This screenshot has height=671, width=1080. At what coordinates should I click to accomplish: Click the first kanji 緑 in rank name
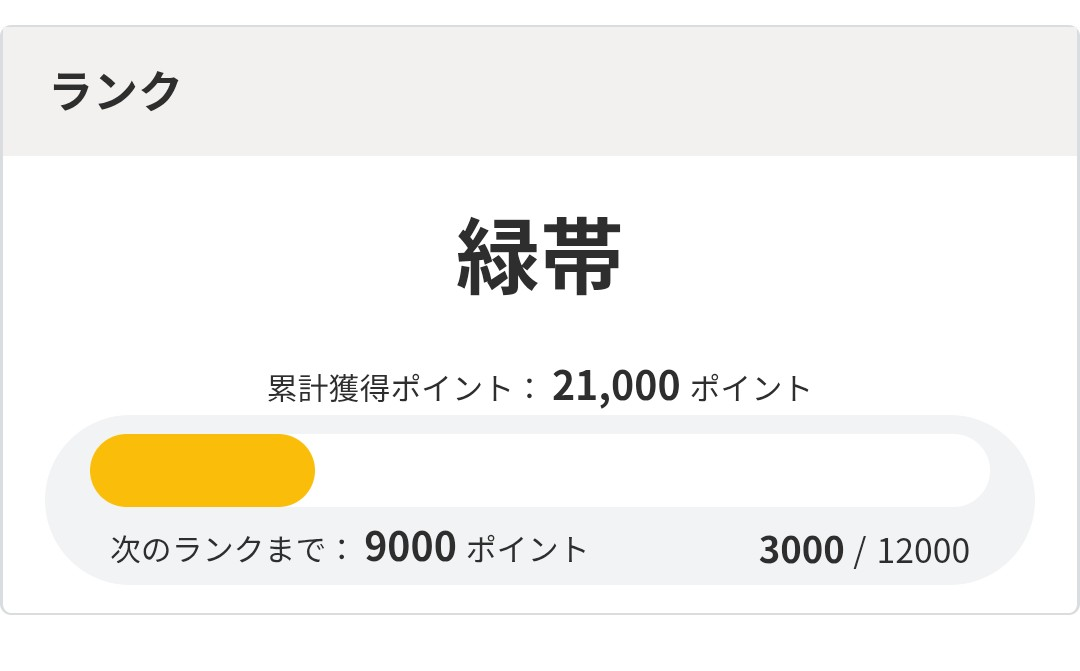pyautogui.click(x=497, y=257)
